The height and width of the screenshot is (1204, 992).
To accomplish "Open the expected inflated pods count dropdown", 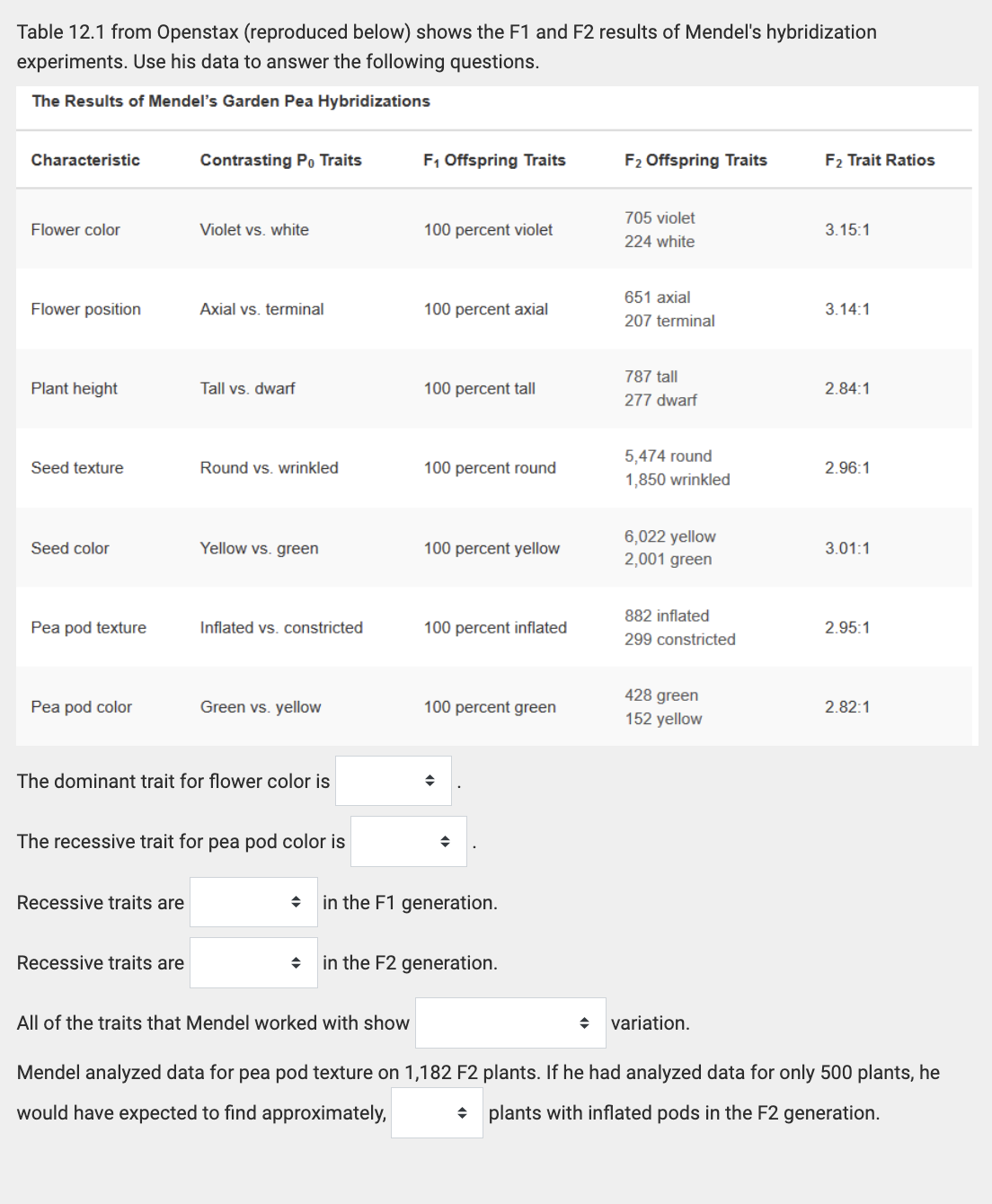I will pos(436,1113).
